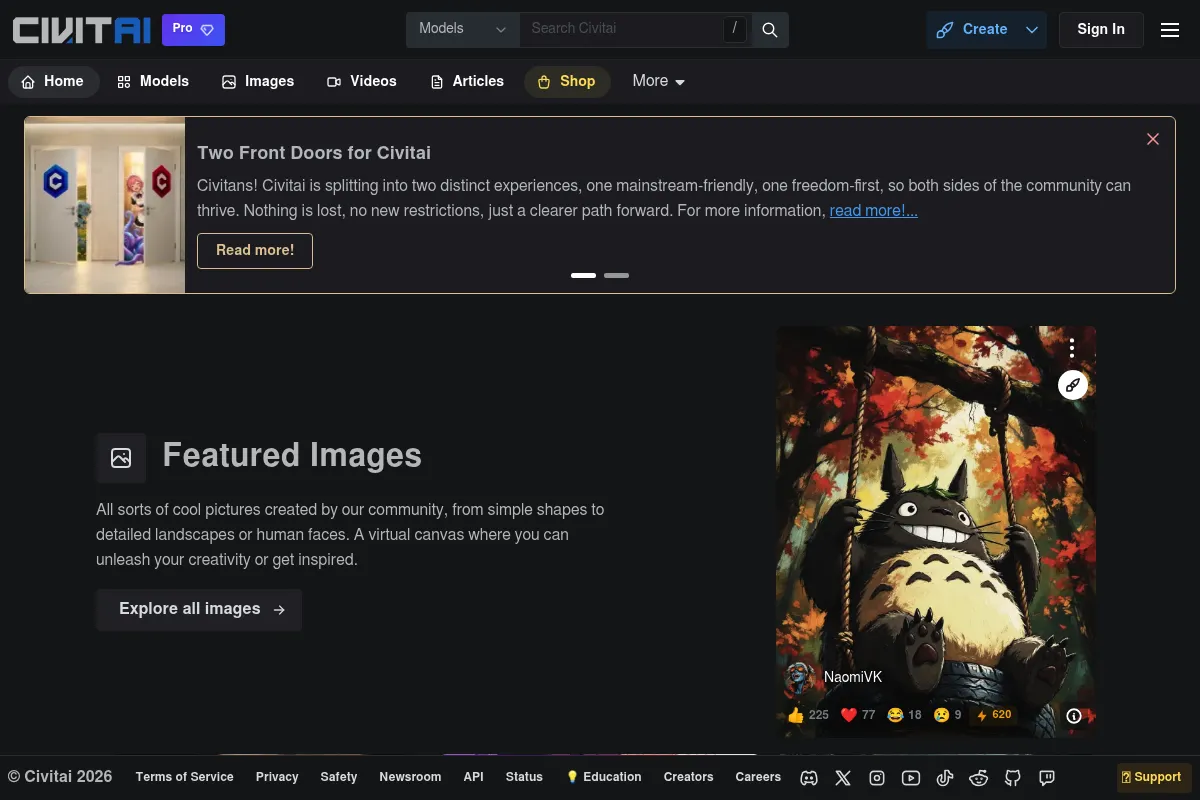
Task: React with cry emoji on Totoro image
Action: [947, 715]
